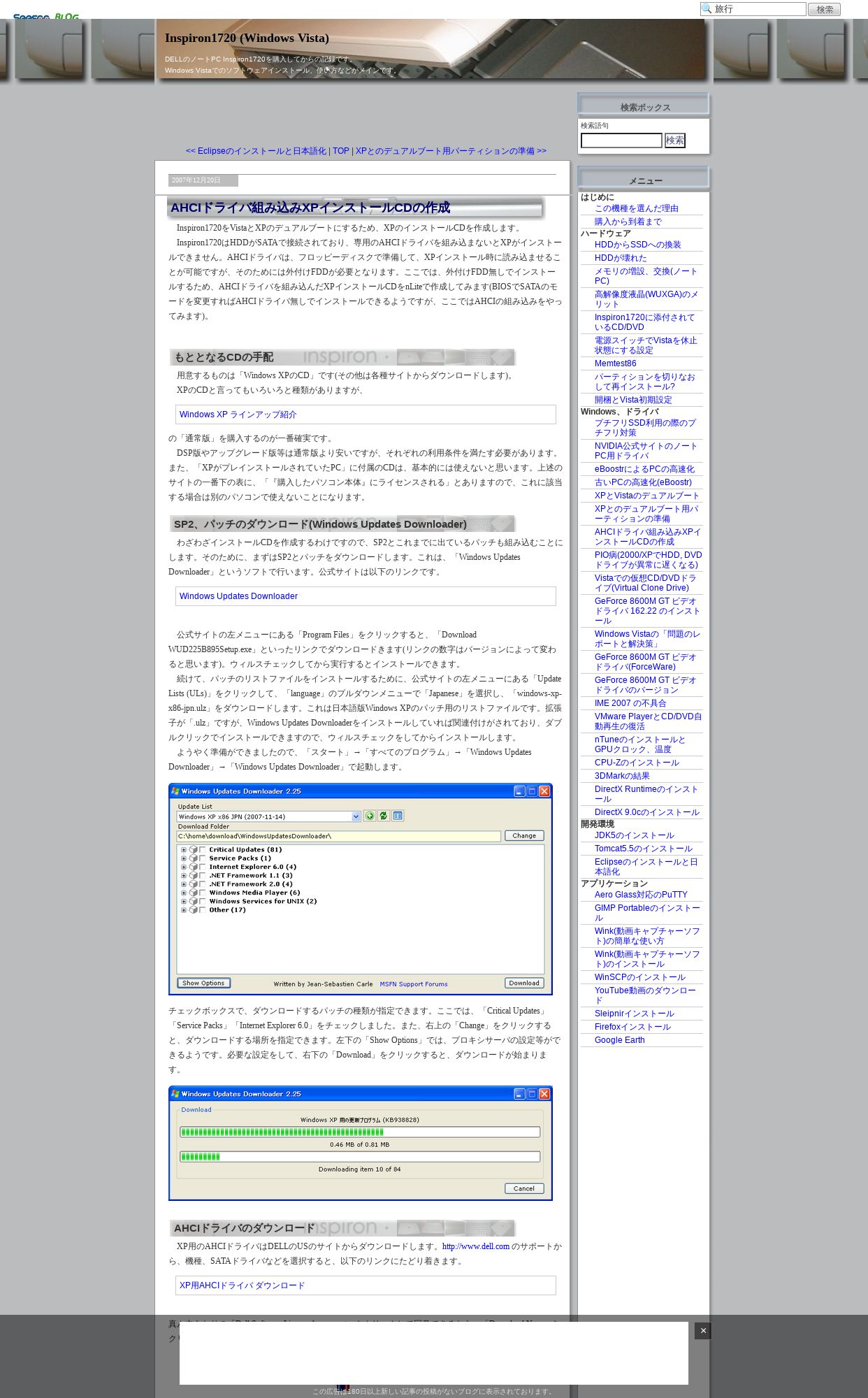Click the Download Folder path field
This screenshot has height=1398, width=868.
pos(338,836)
